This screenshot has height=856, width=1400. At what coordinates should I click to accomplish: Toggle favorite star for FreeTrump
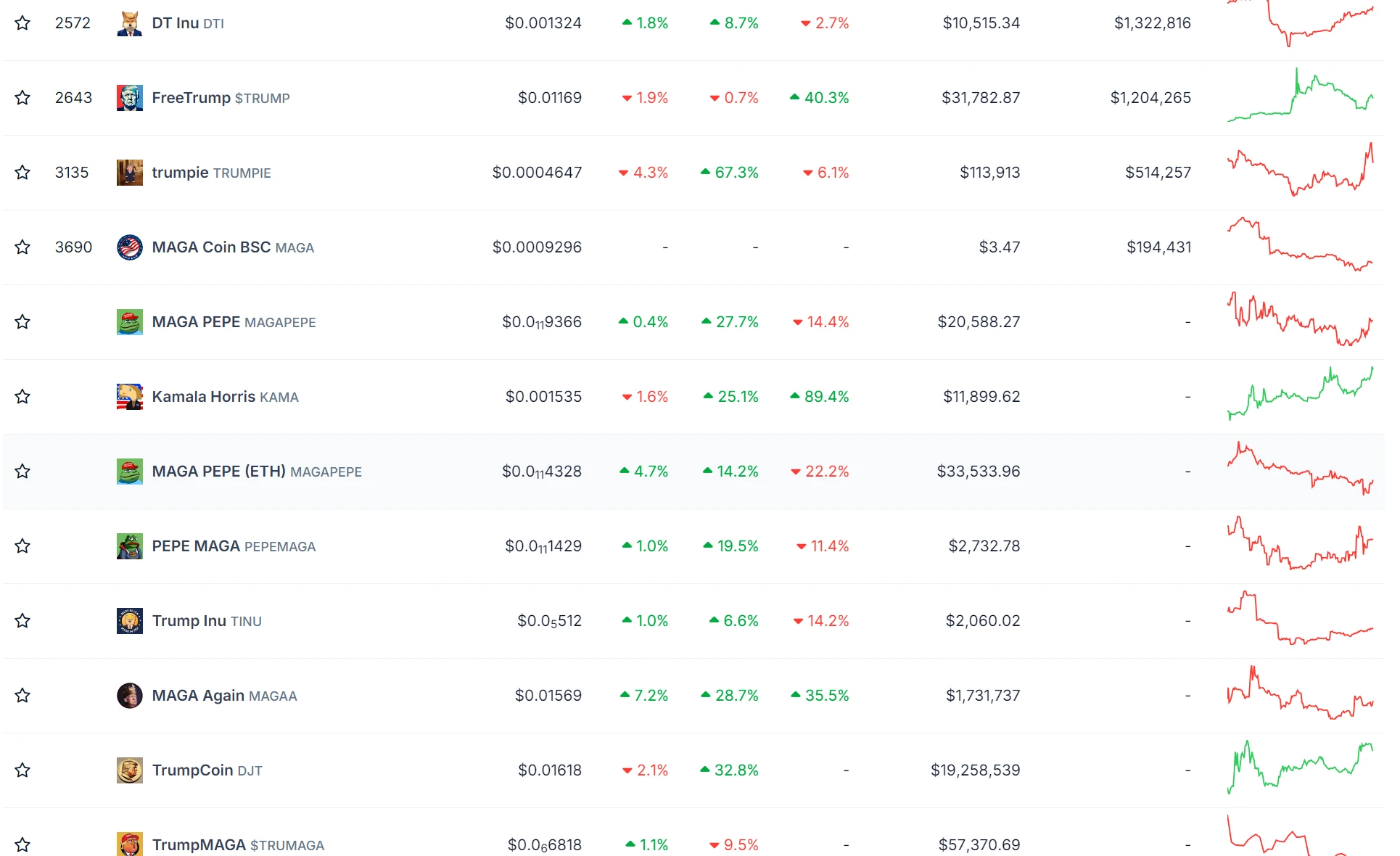click(x=22, y=98)
